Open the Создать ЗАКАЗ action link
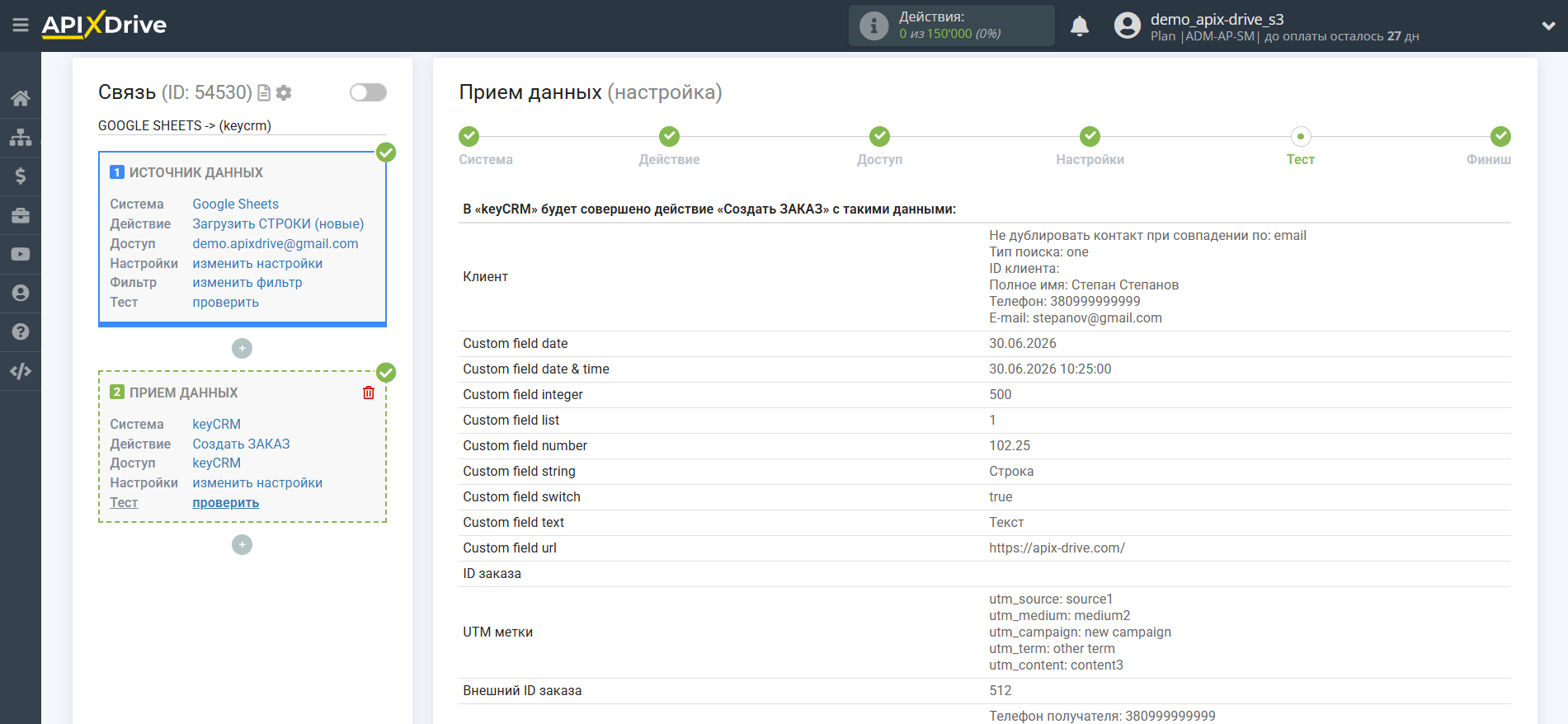 tap(241, 444)
